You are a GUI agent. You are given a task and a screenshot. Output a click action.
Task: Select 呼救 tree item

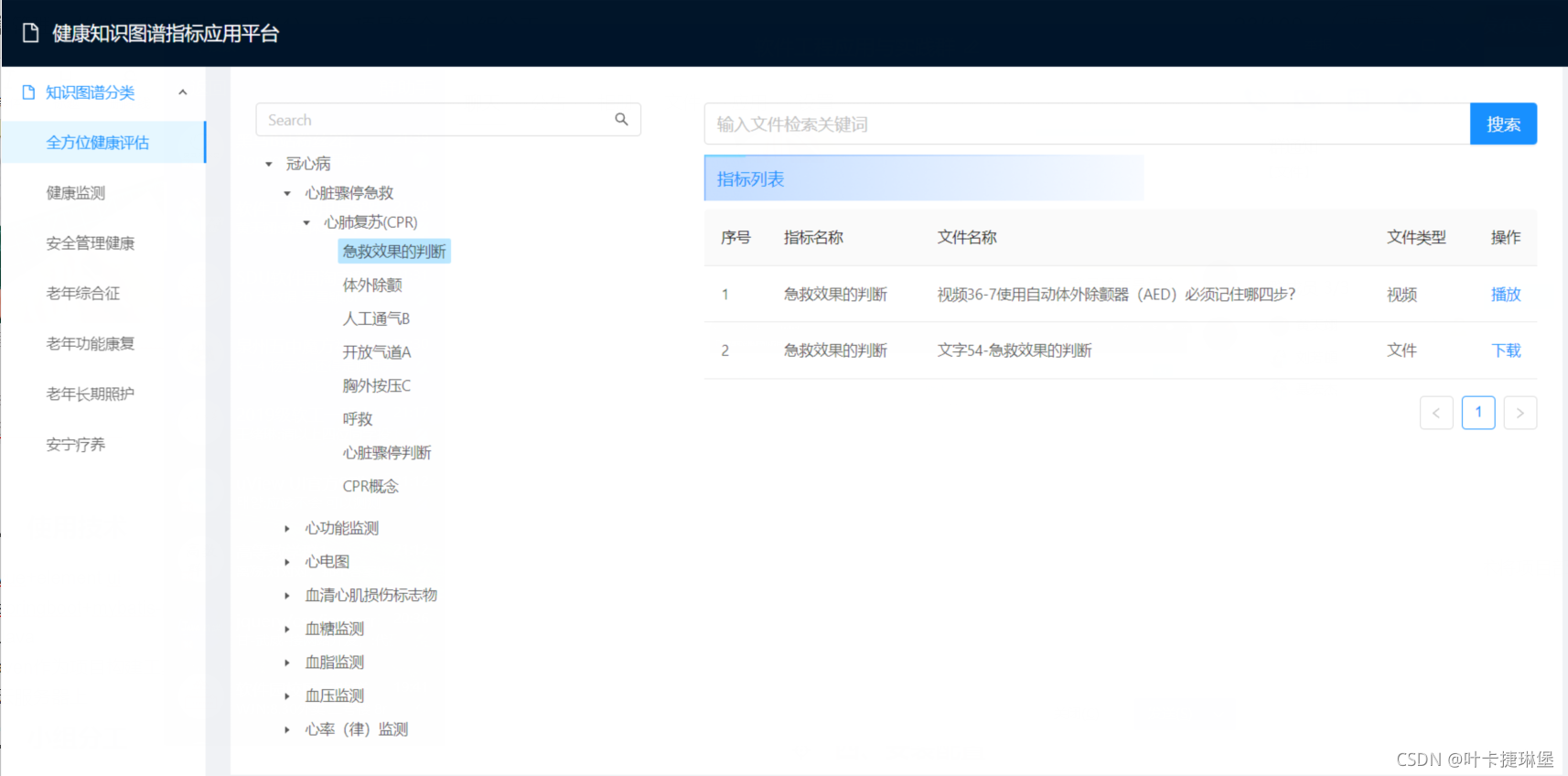358,419
